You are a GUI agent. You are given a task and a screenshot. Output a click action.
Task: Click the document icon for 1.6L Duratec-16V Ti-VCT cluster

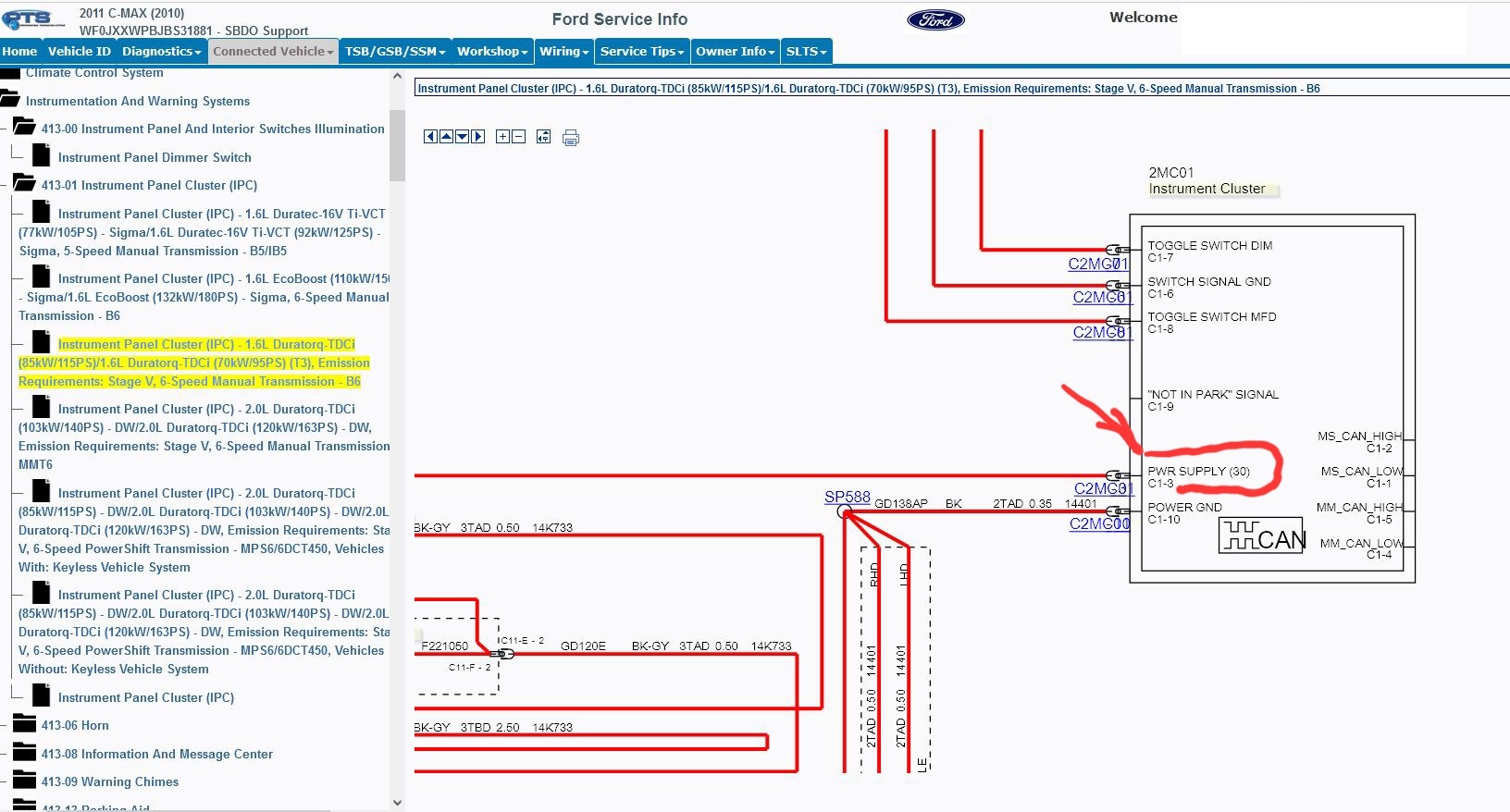pyautogui.click(x=41, y=211)
